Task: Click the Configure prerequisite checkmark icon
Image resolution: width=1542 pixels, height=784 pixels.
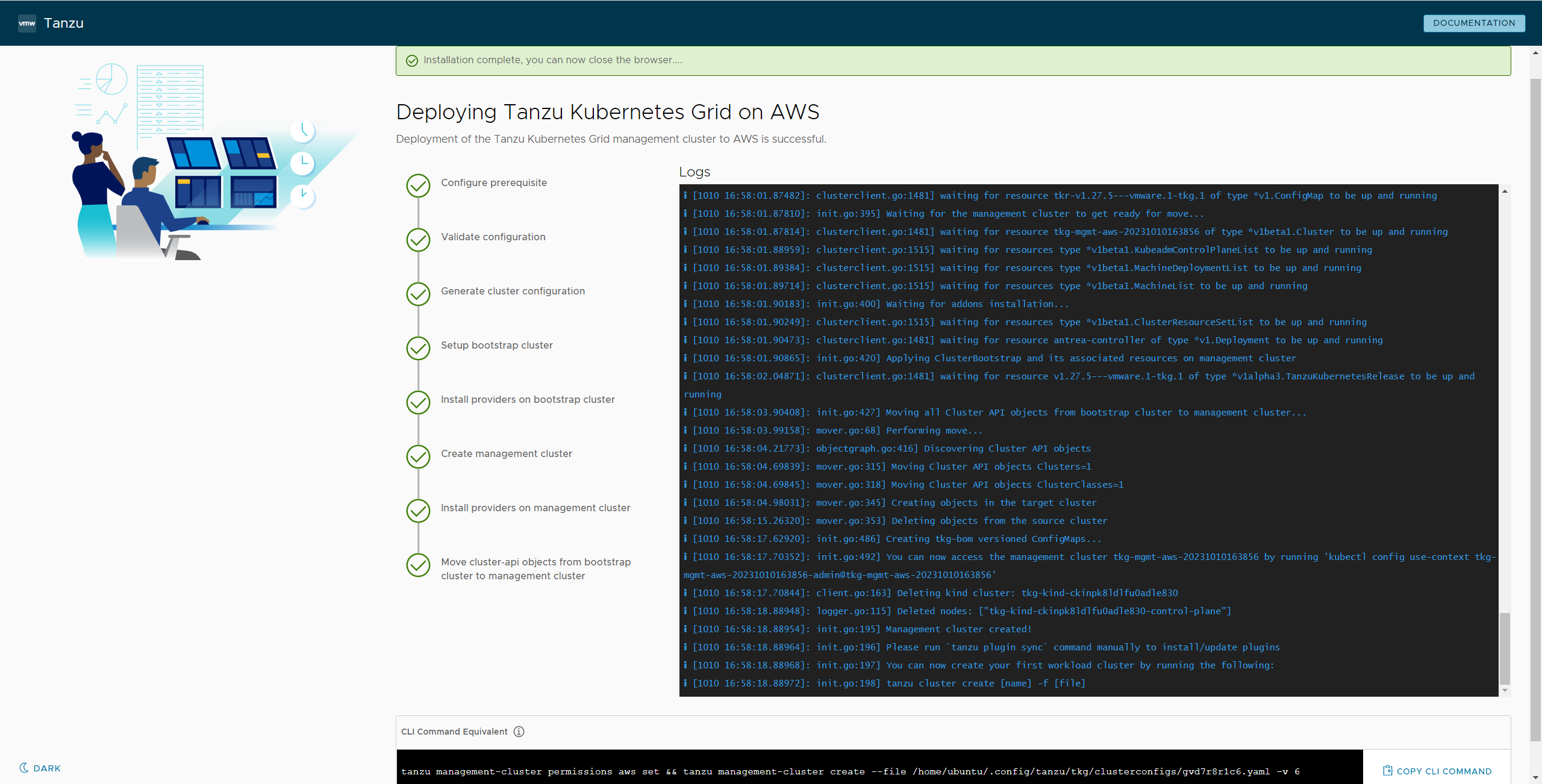Action: pos(418,186)
